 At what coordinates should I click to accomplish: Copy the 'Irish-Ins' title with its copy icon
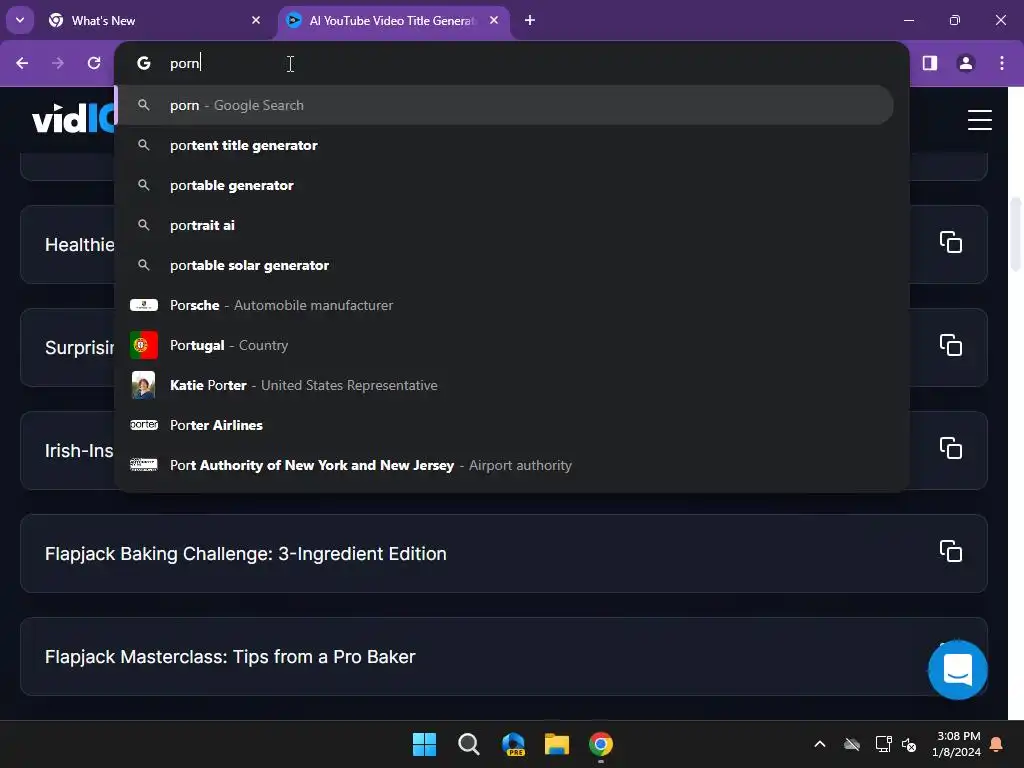[x=951, y=448]
